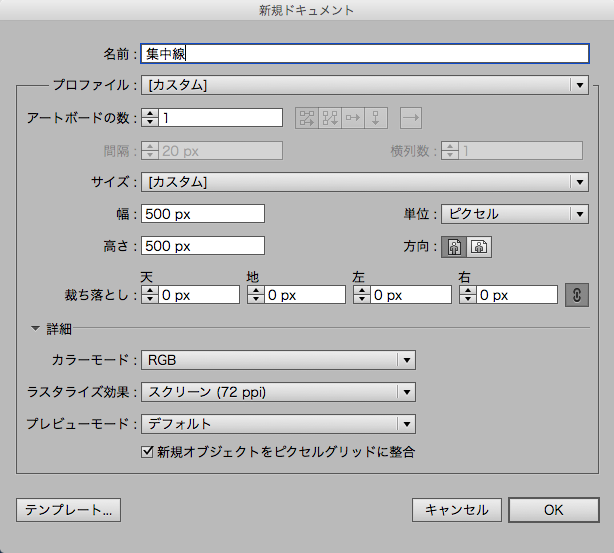Choose the portrait orientation icon
This screenshot has height=553, width=614.
454,247
